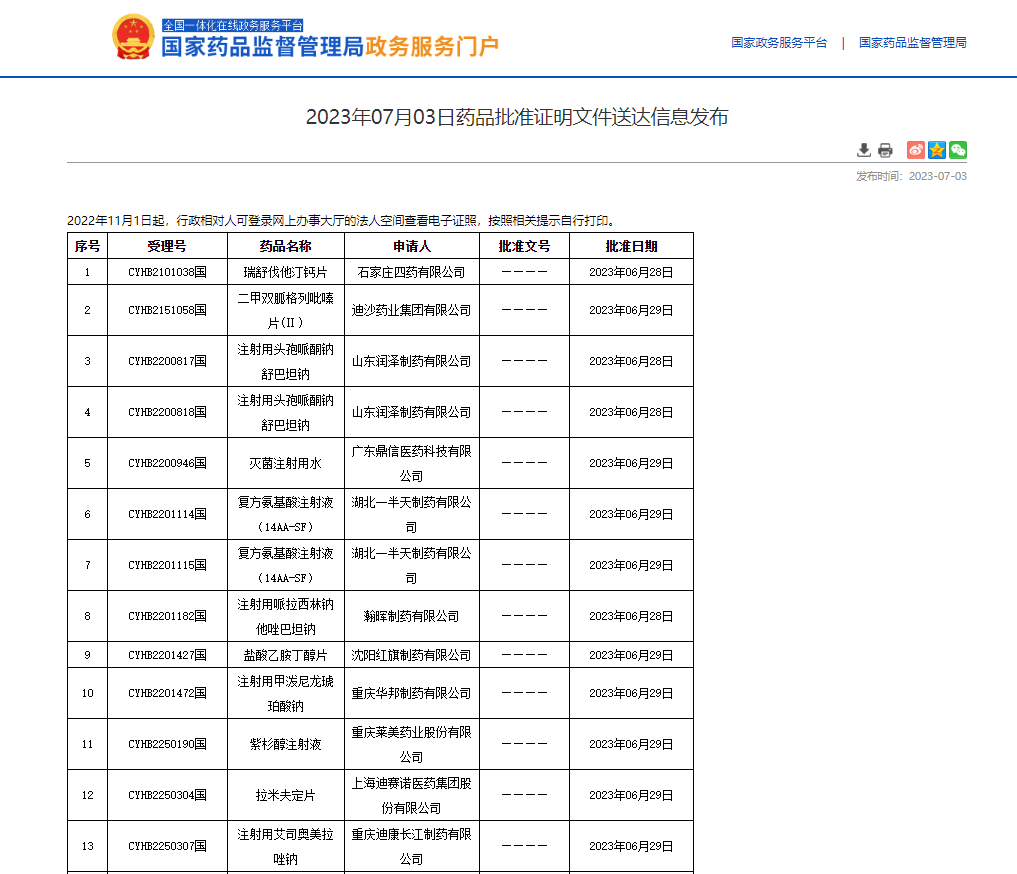Click 受理号 CYHB2250304国 for 拉米夫定片
1017x874 pixels.
[166, 795]
